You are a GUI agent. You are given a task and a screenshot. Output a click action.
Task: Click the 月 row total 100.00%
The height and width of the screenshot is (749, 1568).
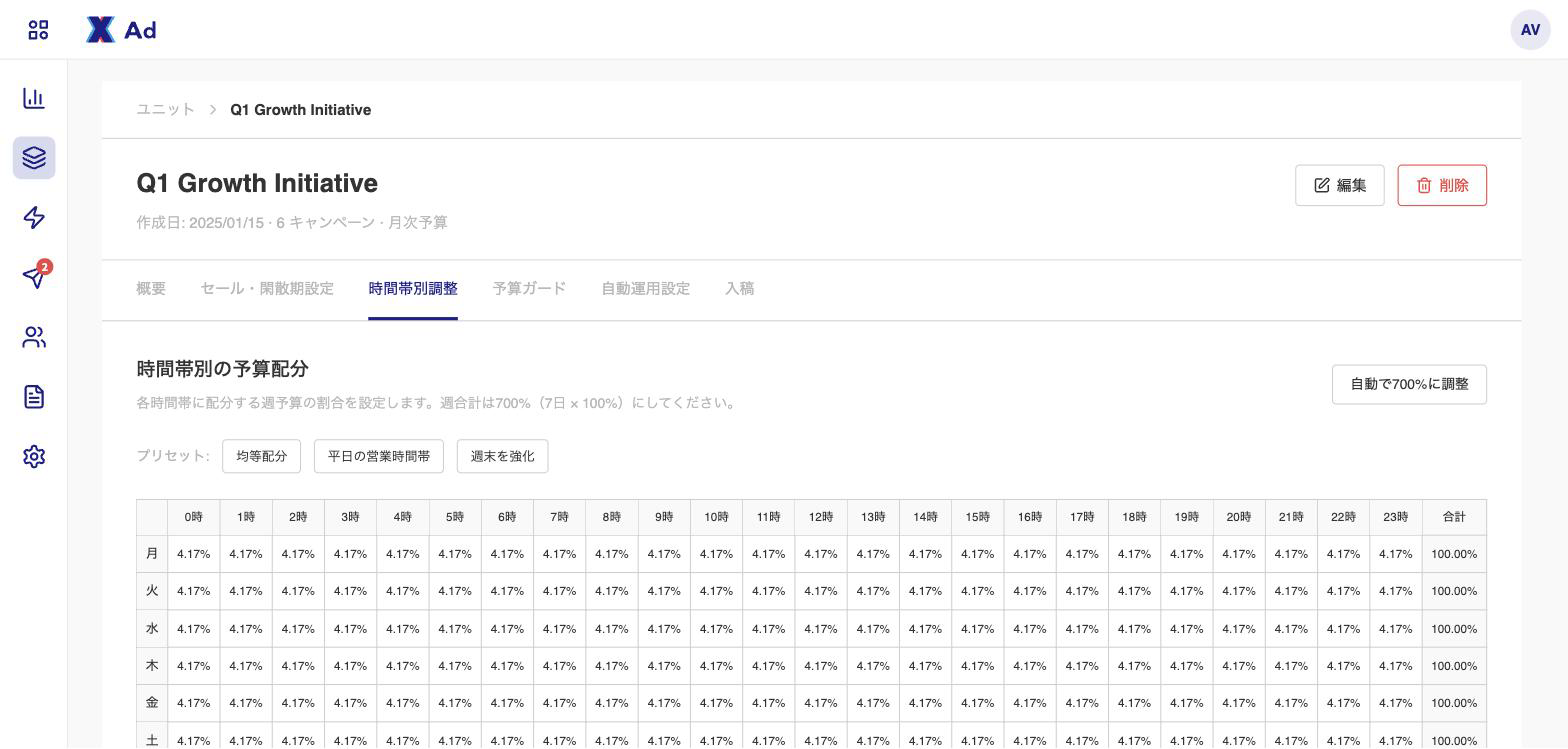point(1454,554)
